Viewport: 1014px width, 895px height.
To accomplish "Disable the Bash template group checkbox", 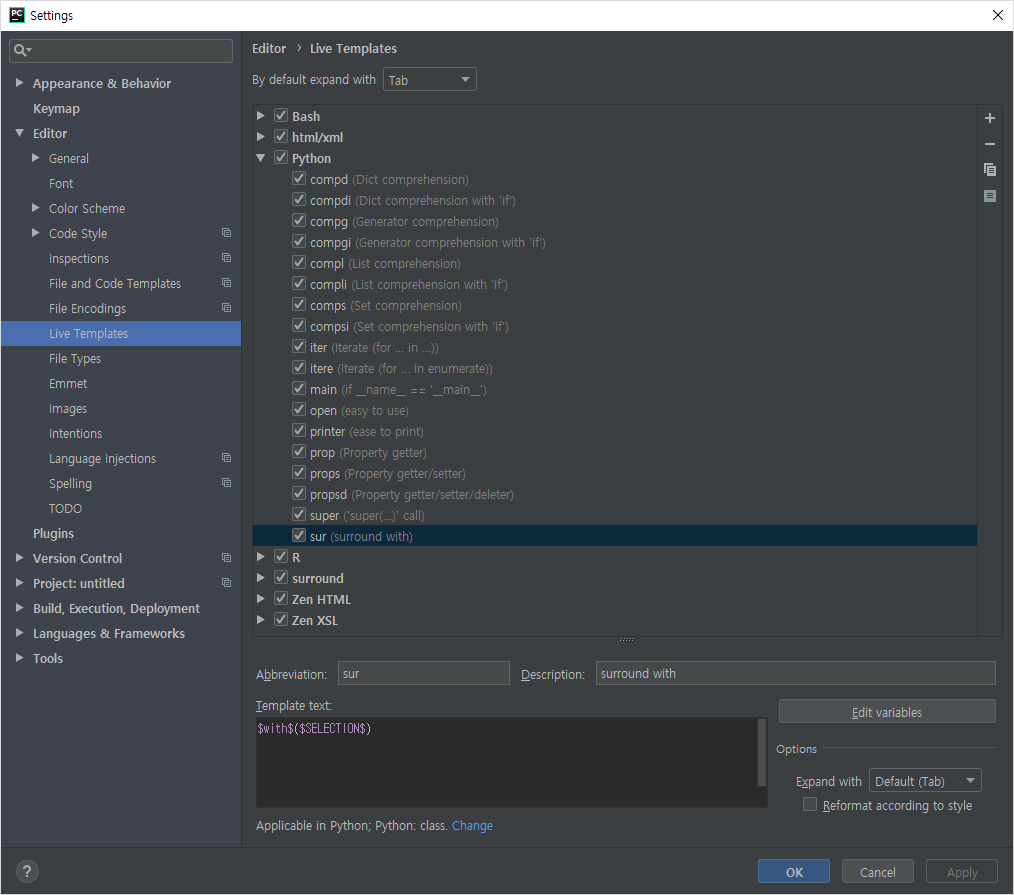I will (281, 115).
